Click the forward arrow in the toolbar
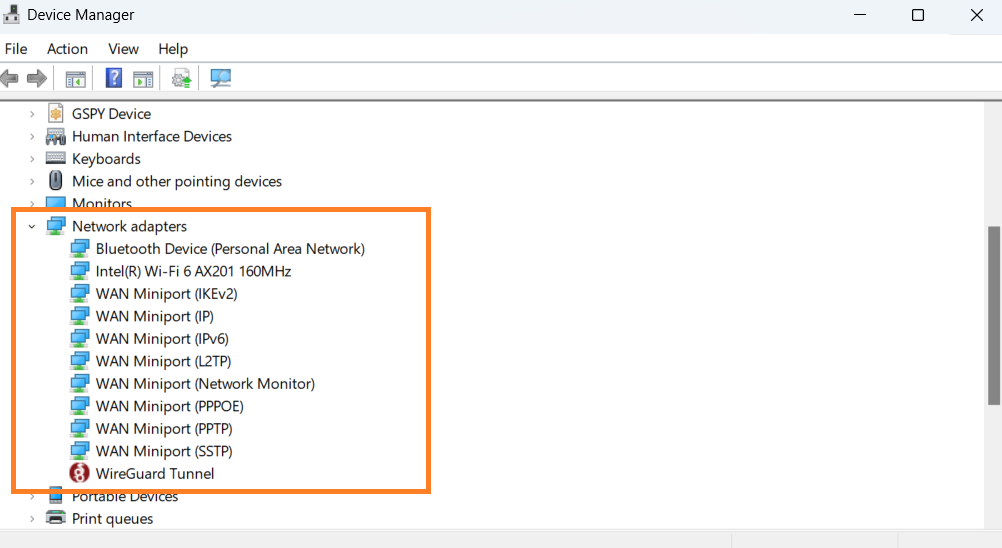1002x548 pixels. [37, 78]
